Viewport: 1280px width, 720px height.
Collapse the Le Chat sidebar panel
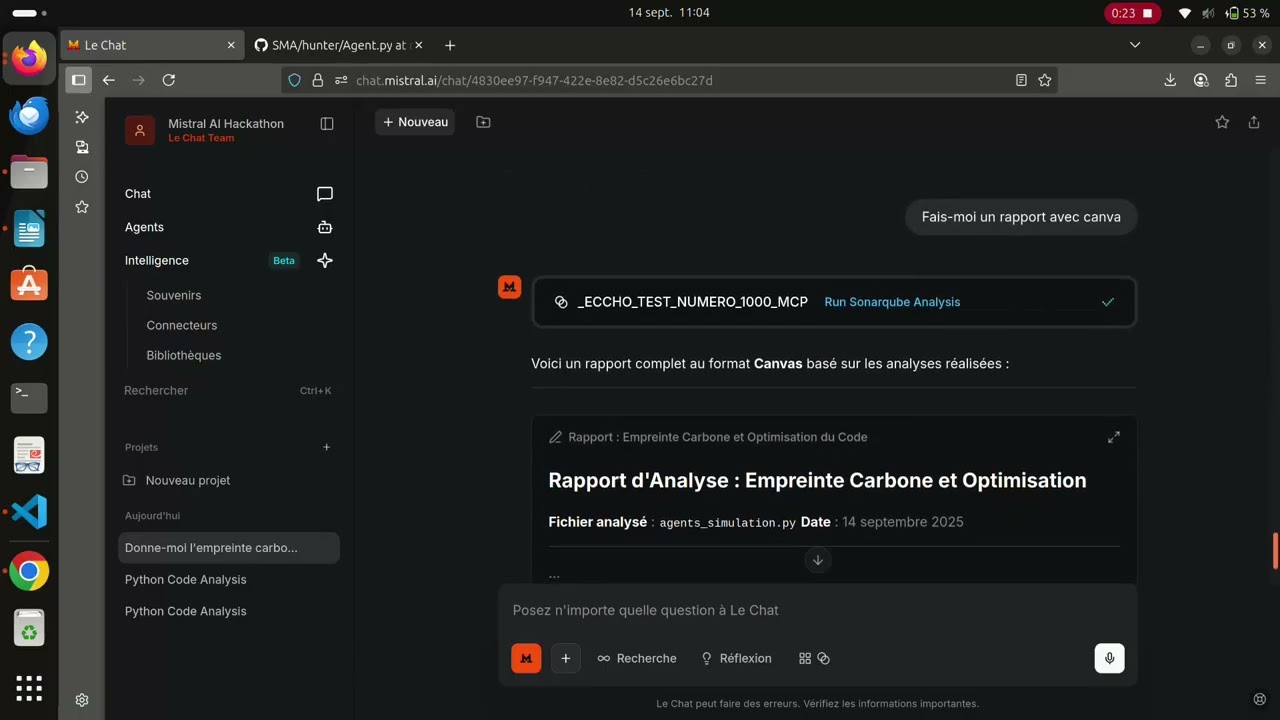(x=327, y=124)
